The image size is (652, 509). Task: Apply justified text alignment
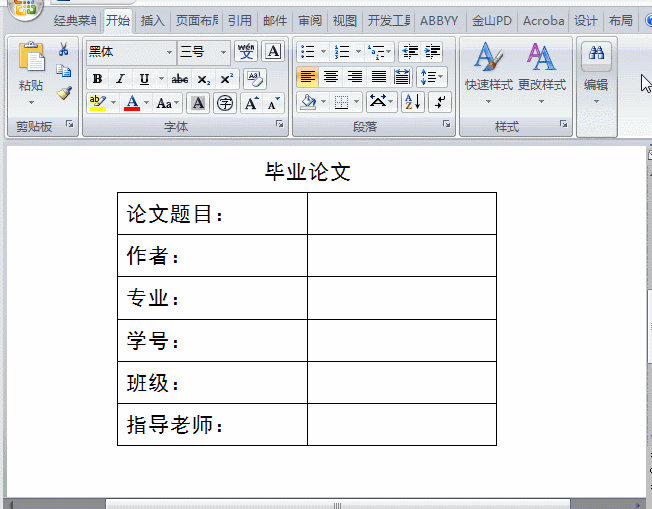tap(378, 77)
